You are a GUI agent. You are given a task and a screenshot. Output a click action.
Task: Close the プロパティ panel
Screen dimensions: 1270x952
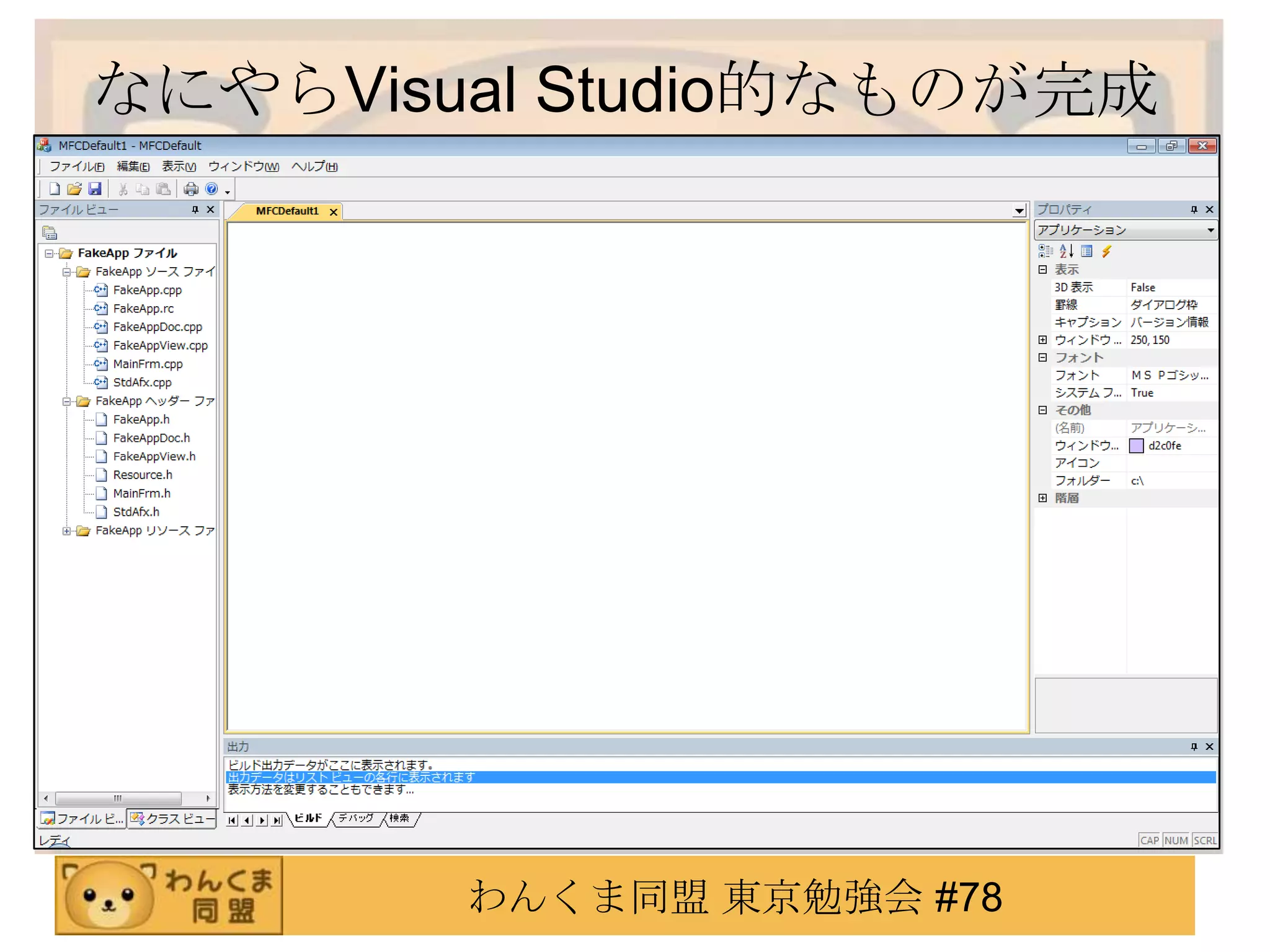point(1209,209)
